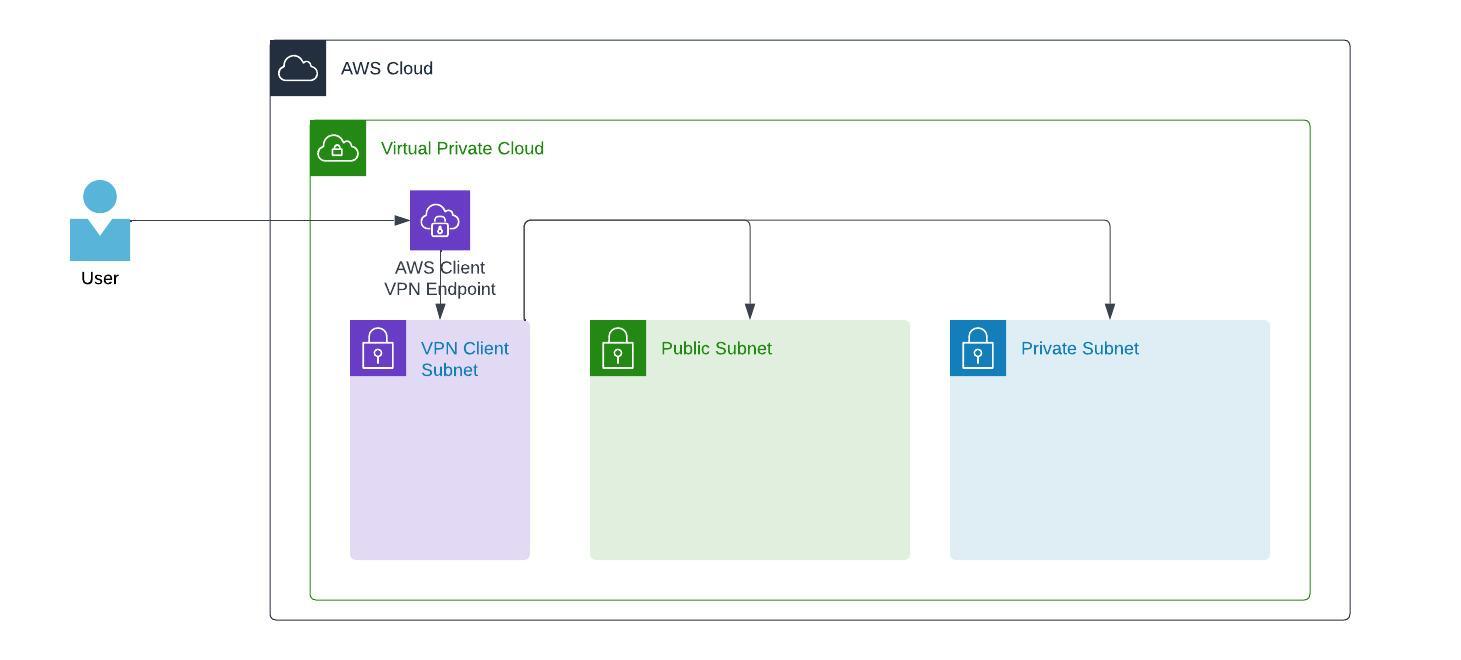
Task: Click the User text label
Action: [99, 278]
